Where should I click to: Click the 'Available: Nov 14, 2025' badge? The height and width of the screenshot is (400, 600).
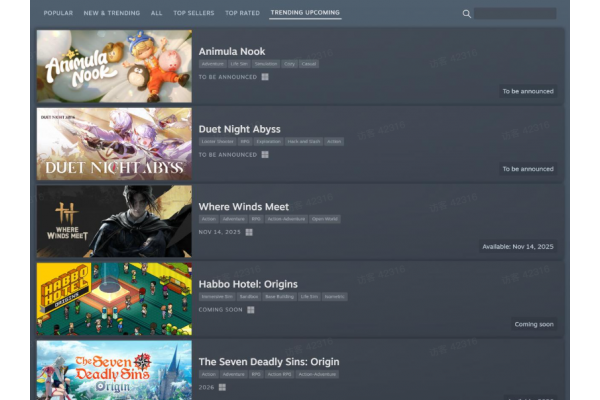click(x=518, y=247)
